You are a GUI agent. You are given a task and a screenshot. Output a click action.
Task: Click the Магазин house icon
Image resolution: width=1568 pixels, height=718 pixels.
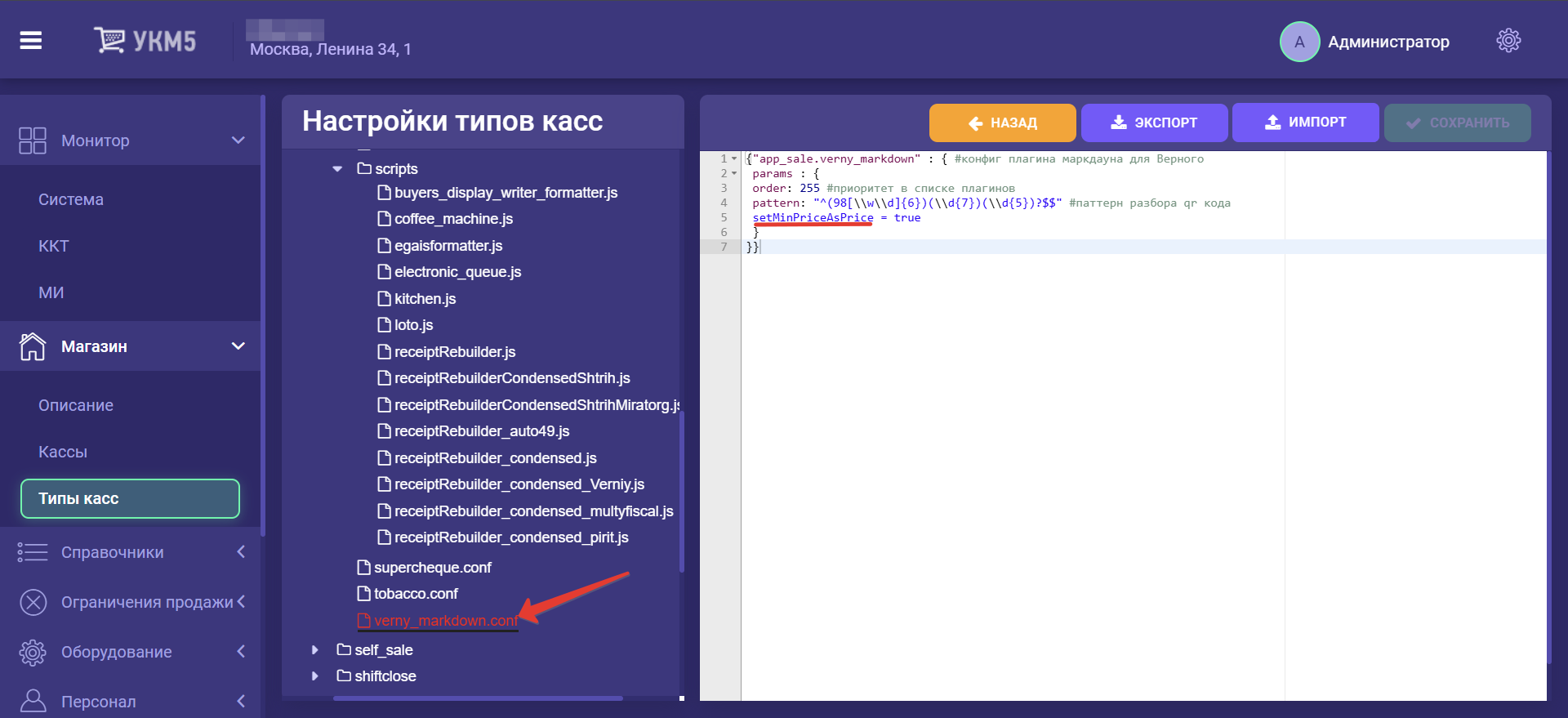coord(33,346)
